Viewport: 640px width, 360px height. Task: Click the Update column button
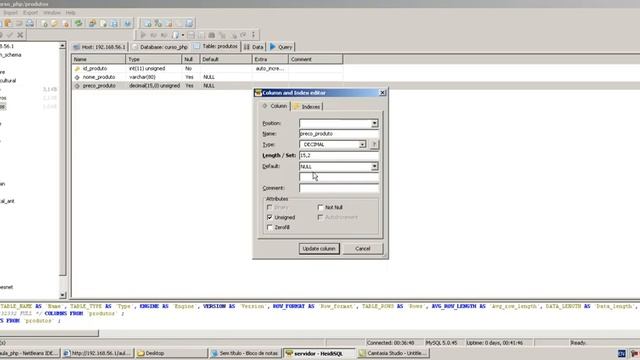coord(319,249)
